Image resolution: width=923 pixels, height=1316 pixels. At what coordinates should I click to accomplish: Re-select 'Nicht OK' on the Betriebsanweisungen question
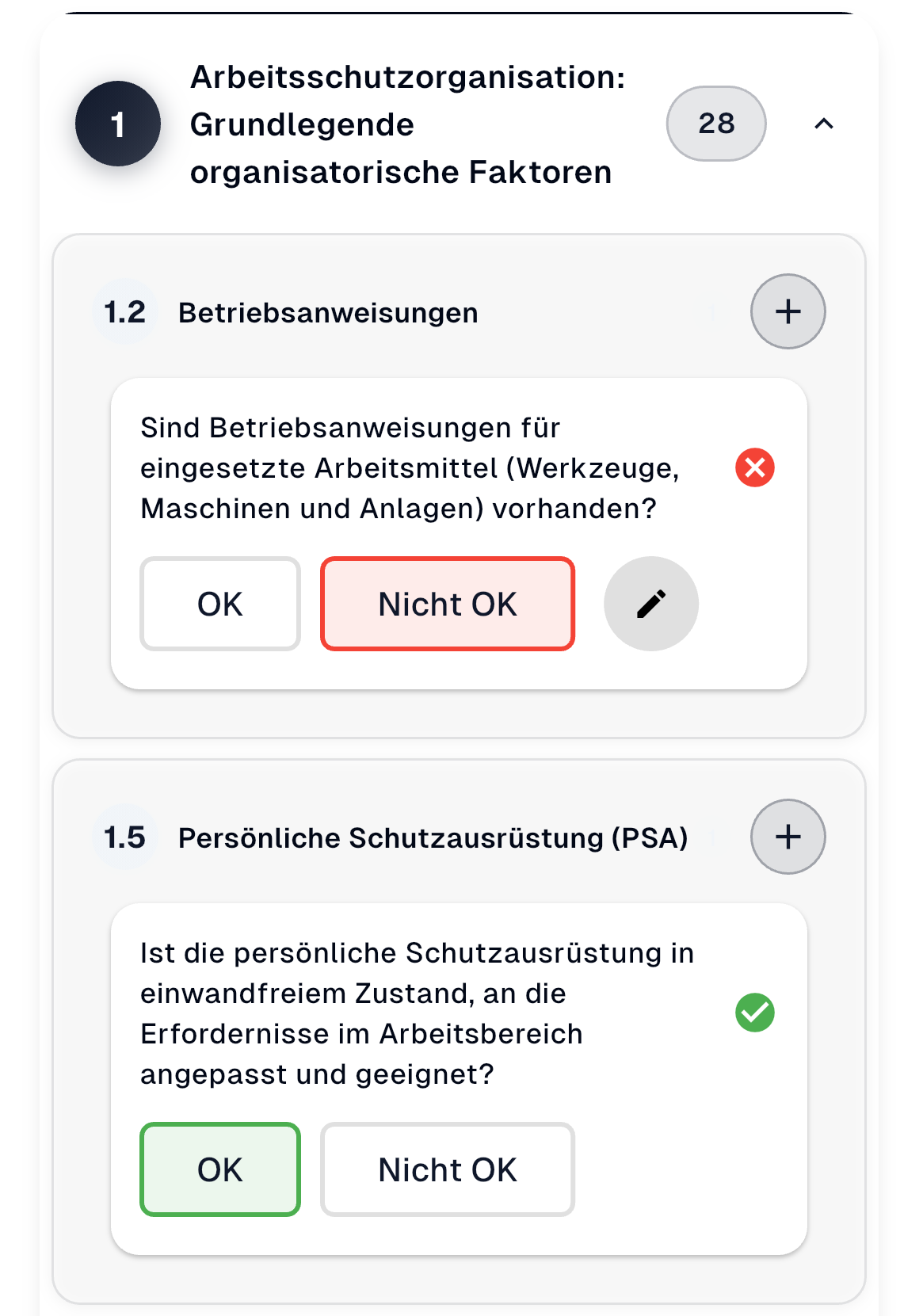click(x=447, y=604)
